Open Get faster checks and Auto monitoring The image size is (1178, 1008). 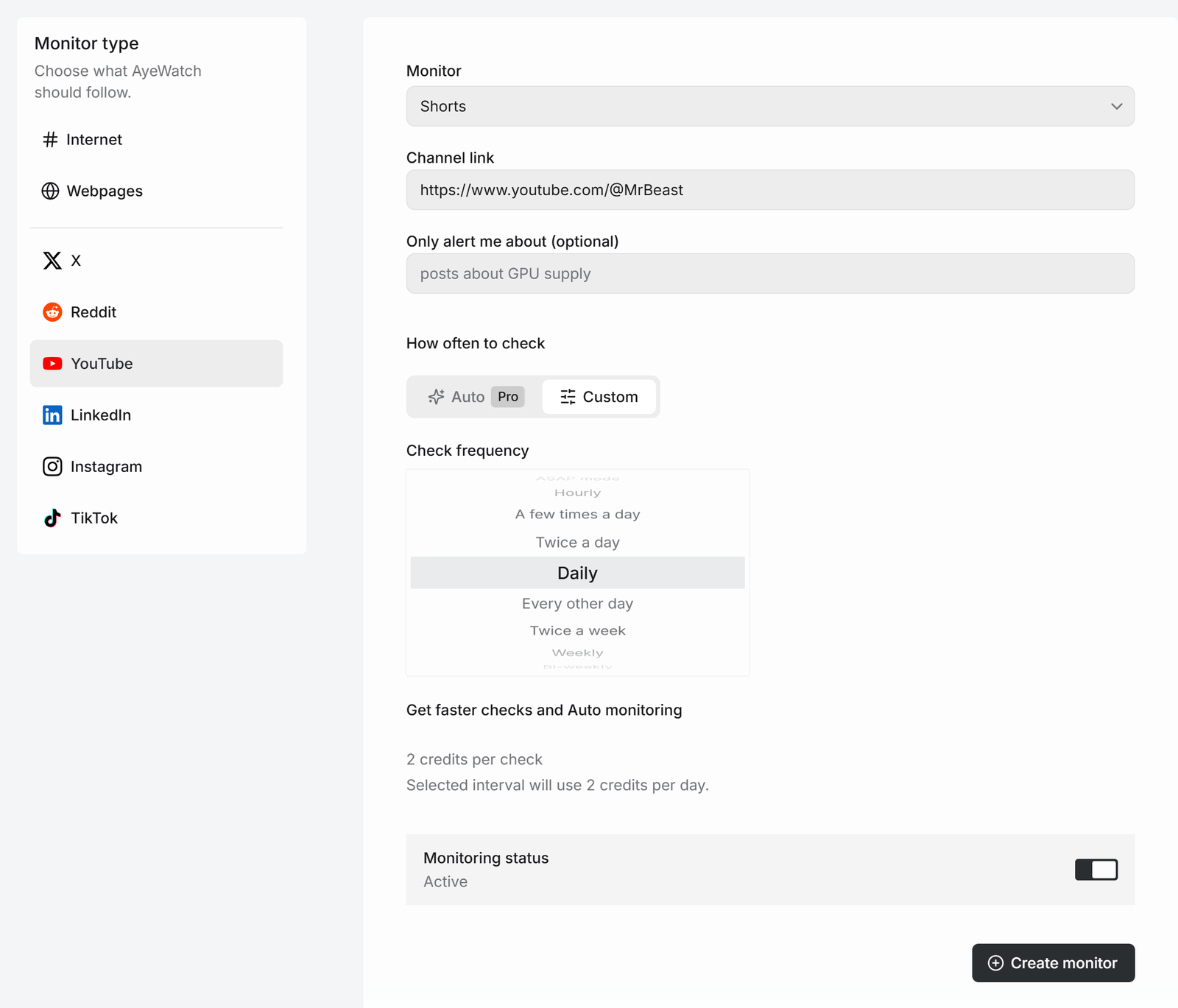pos(544,710)
